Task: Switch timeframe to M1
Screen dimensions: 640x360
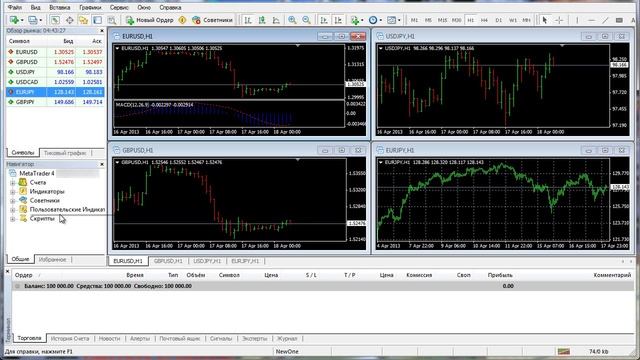Action: pos(414,20)
